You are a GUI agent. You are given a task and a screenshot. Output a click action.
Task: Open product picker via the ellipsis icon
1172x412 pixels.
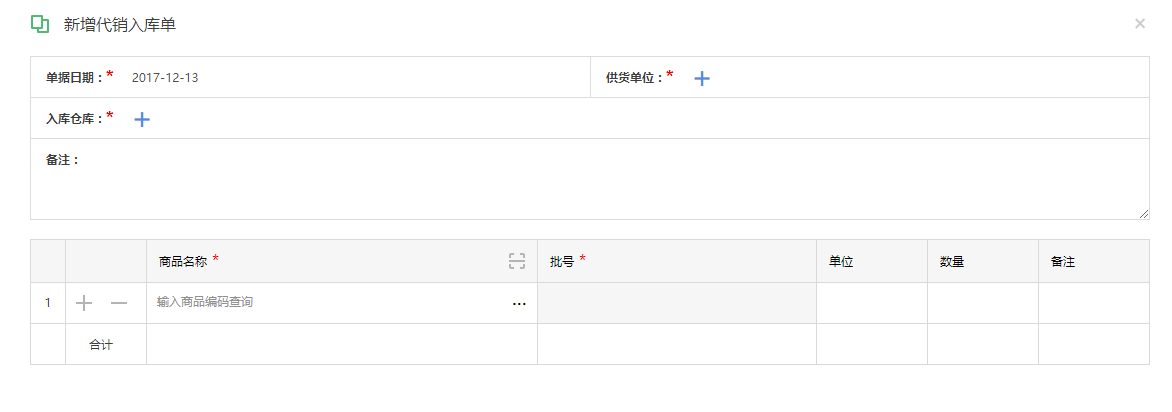(519, 304)
